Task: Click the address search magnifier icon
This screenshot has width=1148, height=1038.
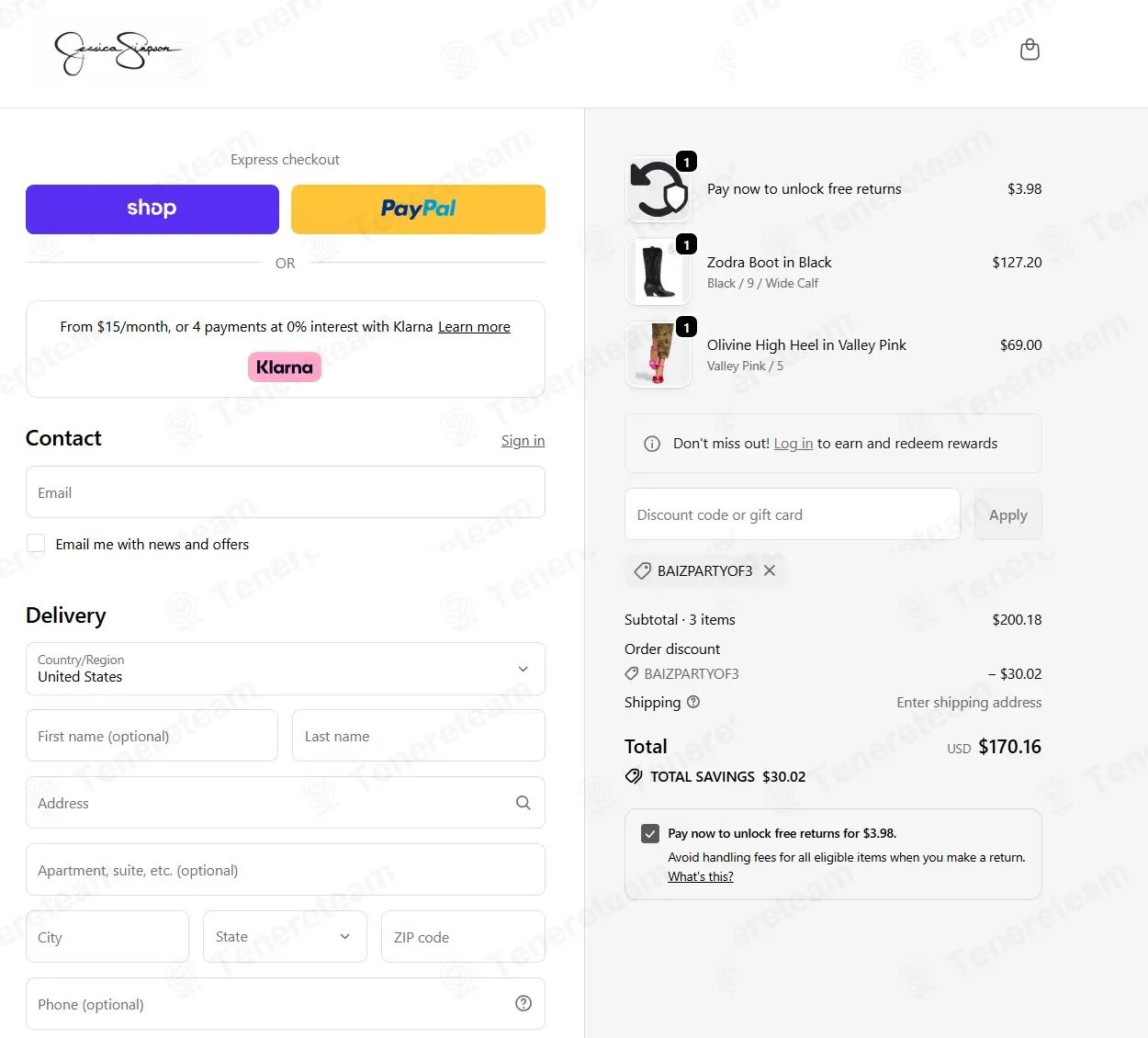Action: (523, 803)
